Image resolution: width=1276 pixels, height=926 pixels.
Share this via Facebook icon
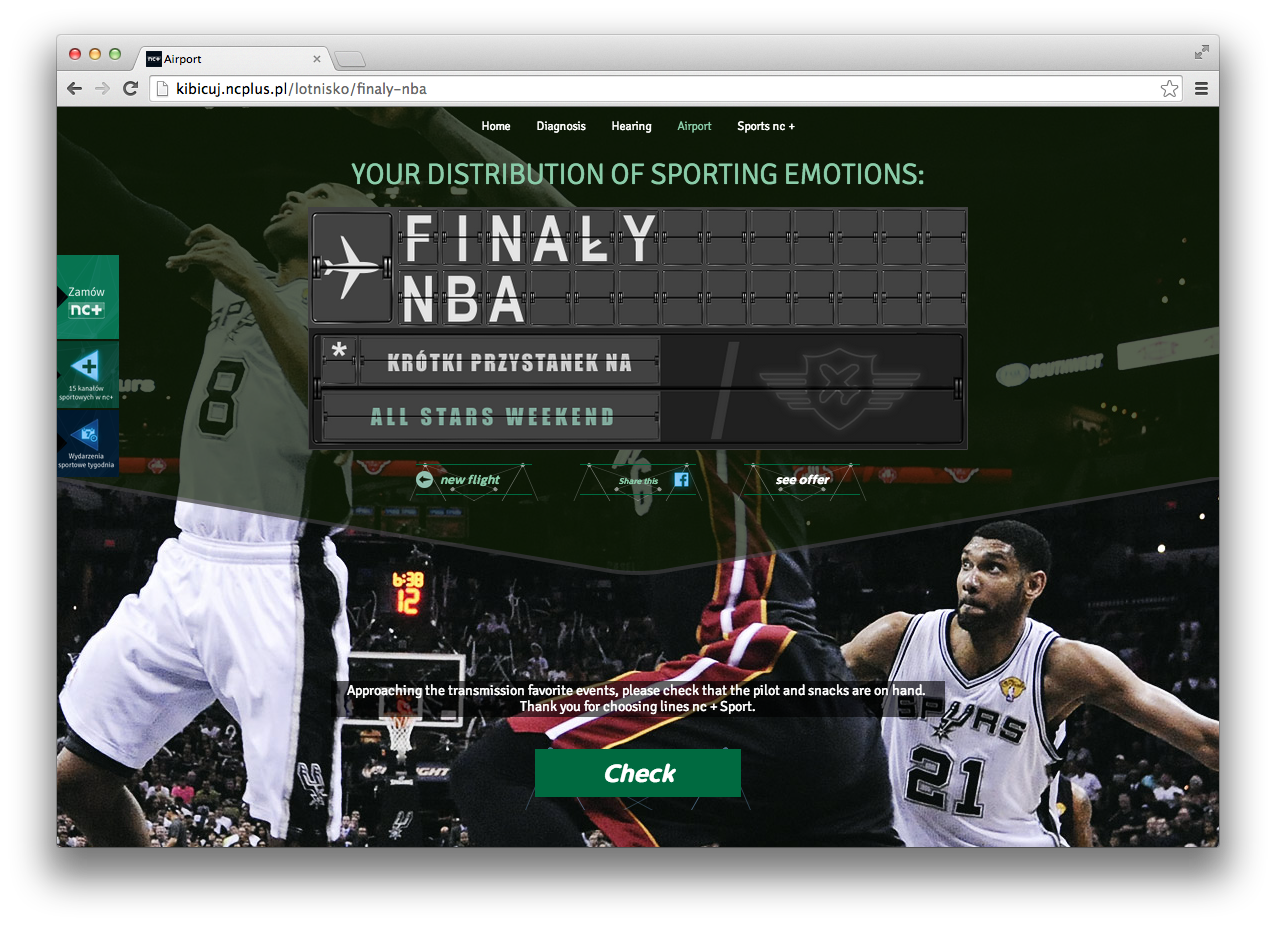681,480
